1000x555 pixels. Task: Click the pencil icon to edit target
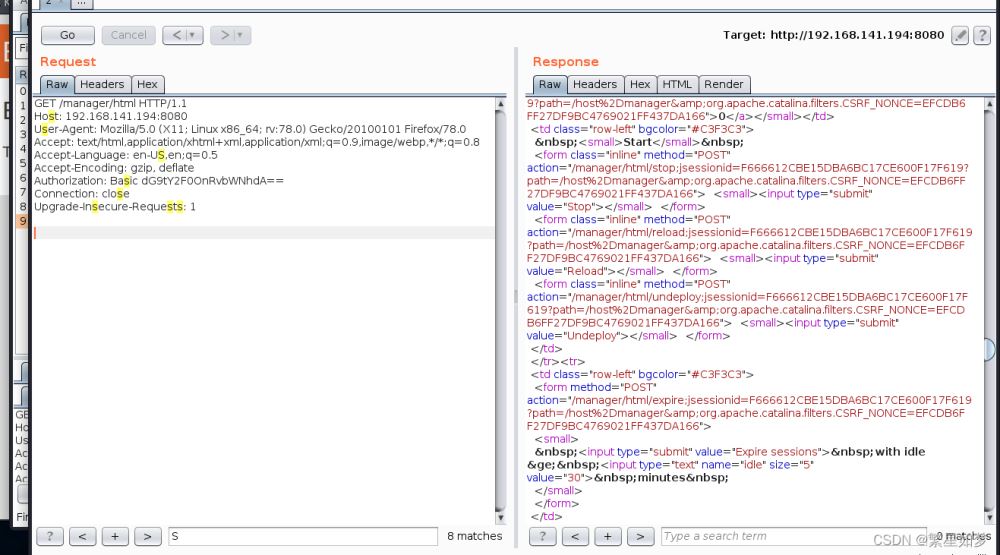959,35
